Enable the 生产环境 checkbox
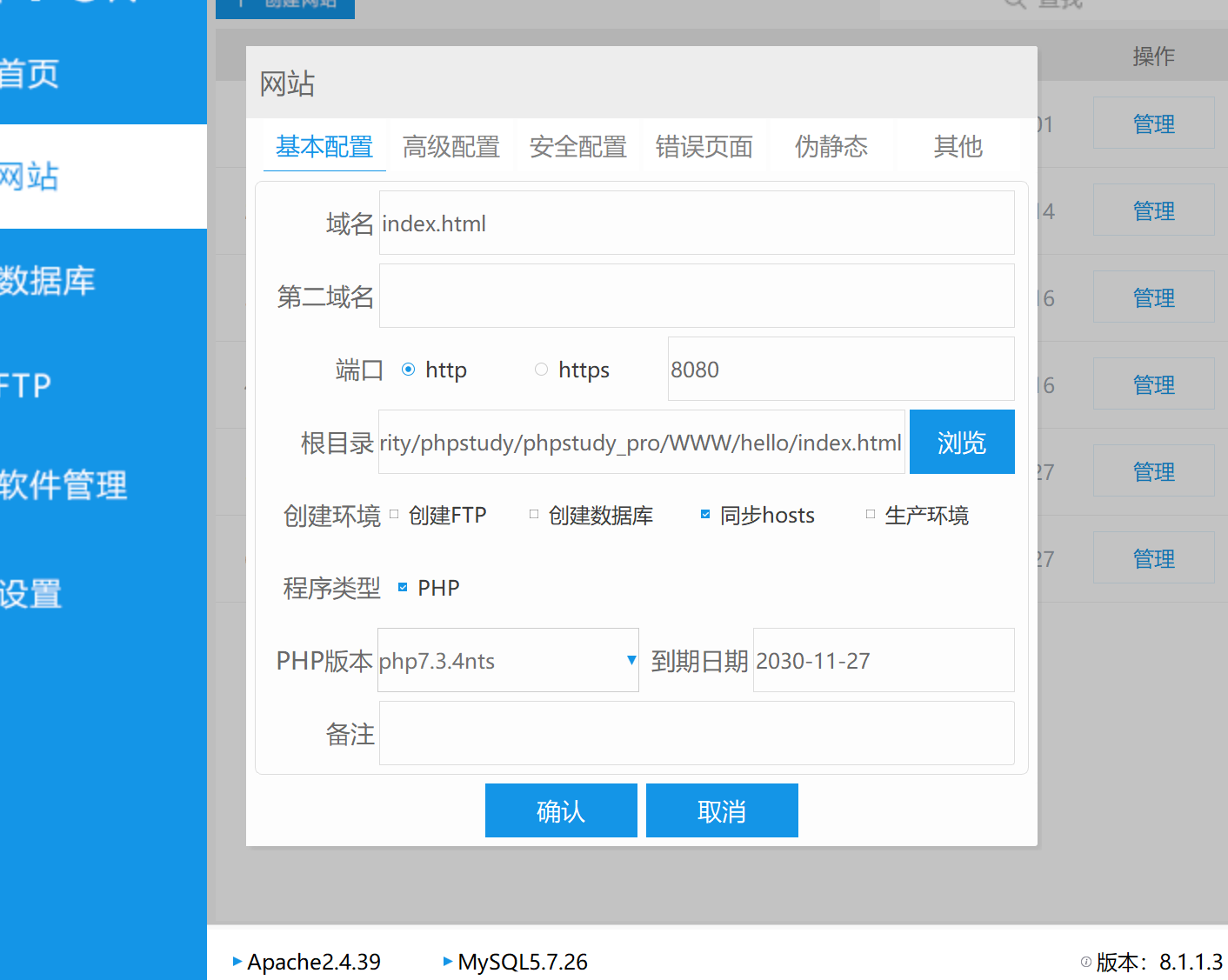The height and width of the screenshot is (980, 1228). click(x=871, y=514)
